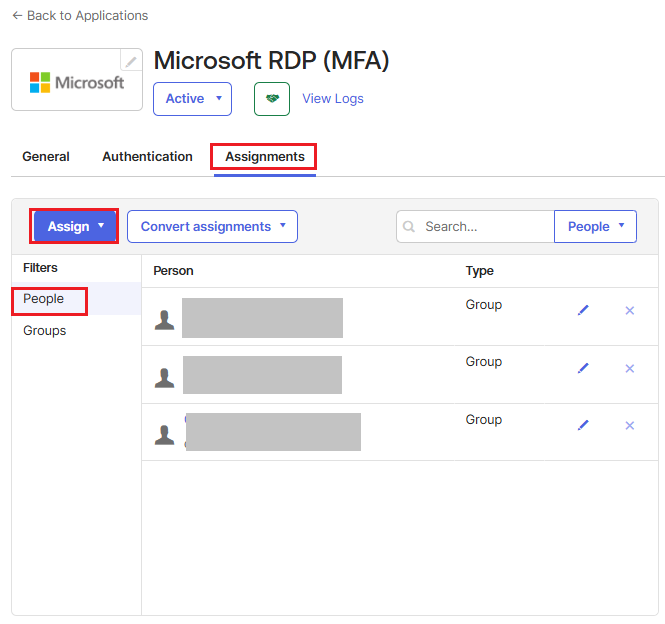The width and height of the screenshot is (665, 624).
Task: Filter assignments by People
Action: (x=44, y=299)
